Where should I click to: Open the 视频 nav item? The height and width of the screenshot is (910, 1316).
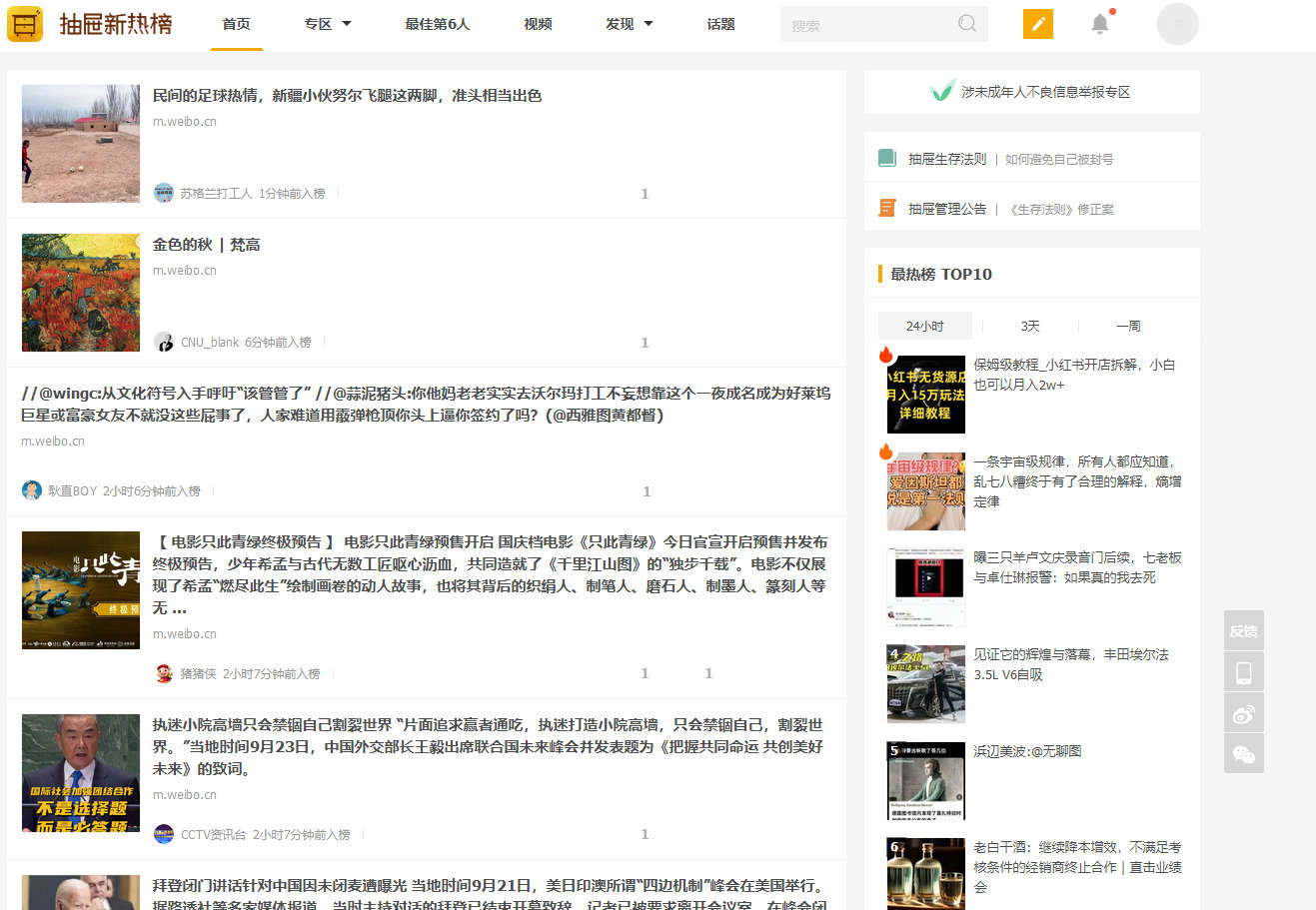pyautogui.click(x=538, y=24)
